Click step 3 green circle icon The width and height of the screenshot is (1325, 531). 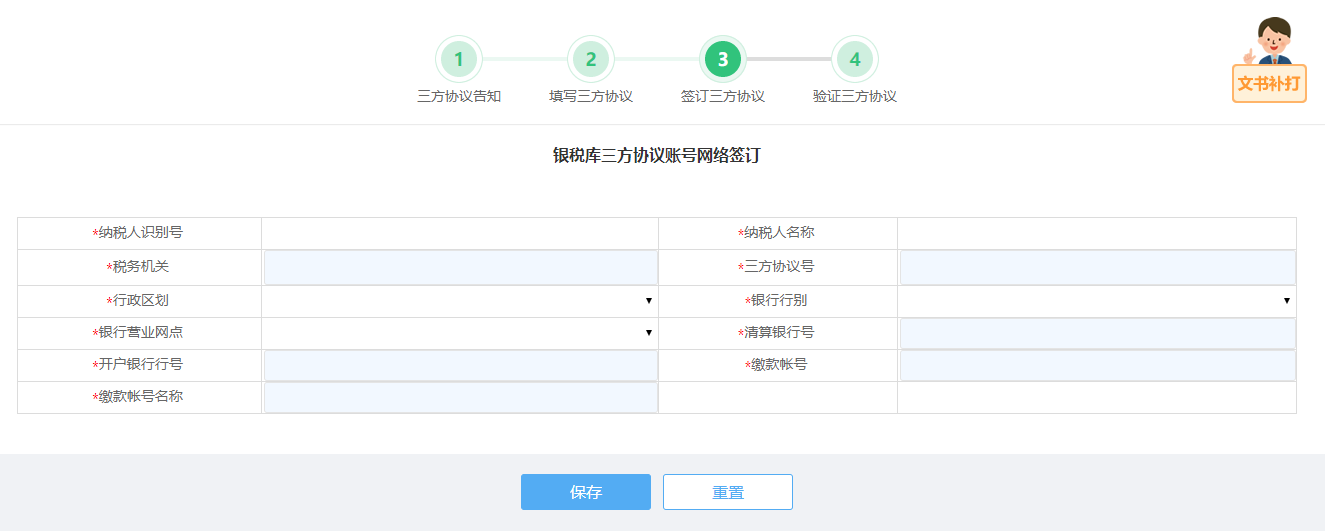(x=723, y=60)
